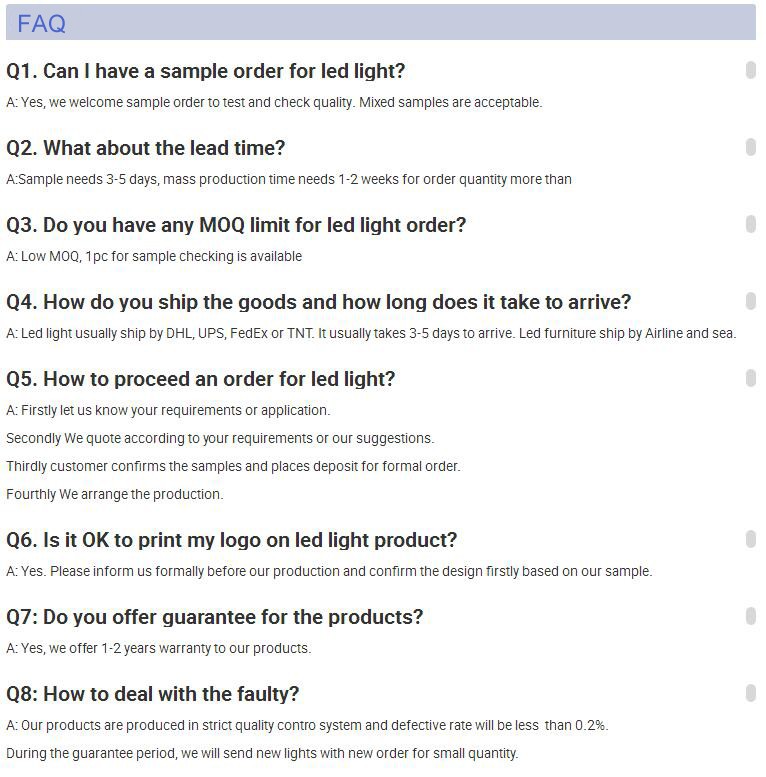Click the gray marker on the Q3 MOQ row
The width and height of the screenshot is (766, 777).
click(x=750, y=224)
